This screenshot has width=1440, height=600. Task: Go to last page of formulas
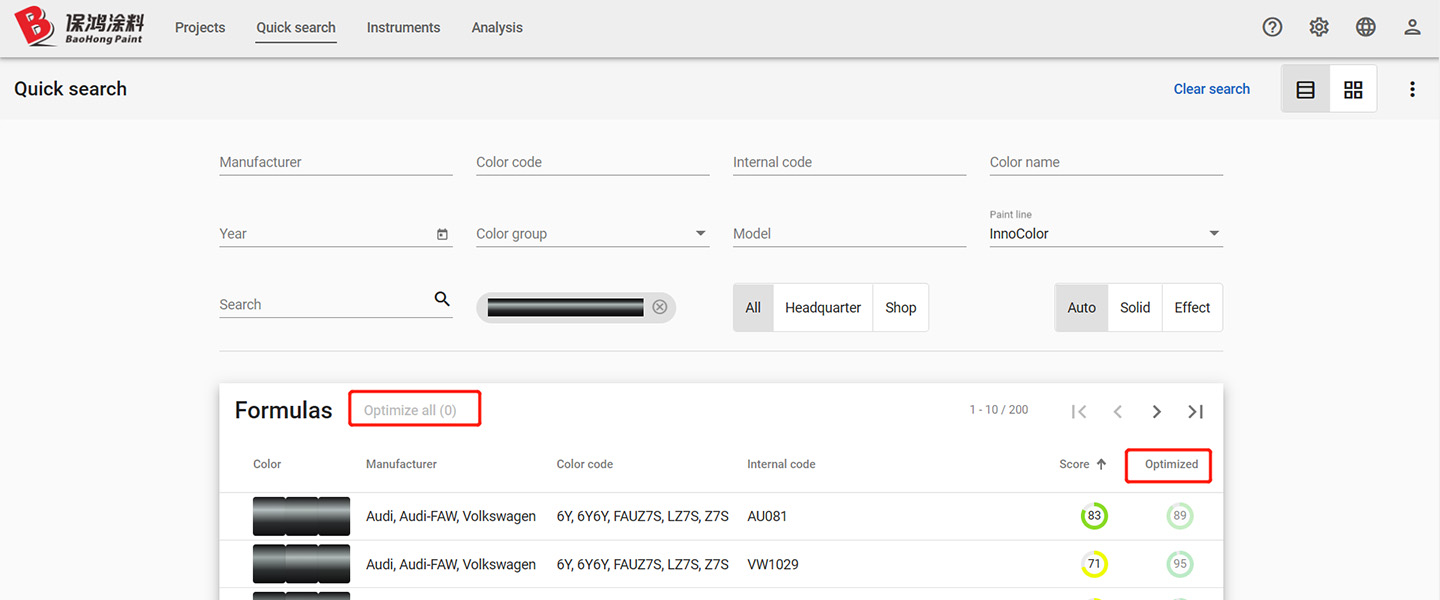click(x=1195, y=411)
